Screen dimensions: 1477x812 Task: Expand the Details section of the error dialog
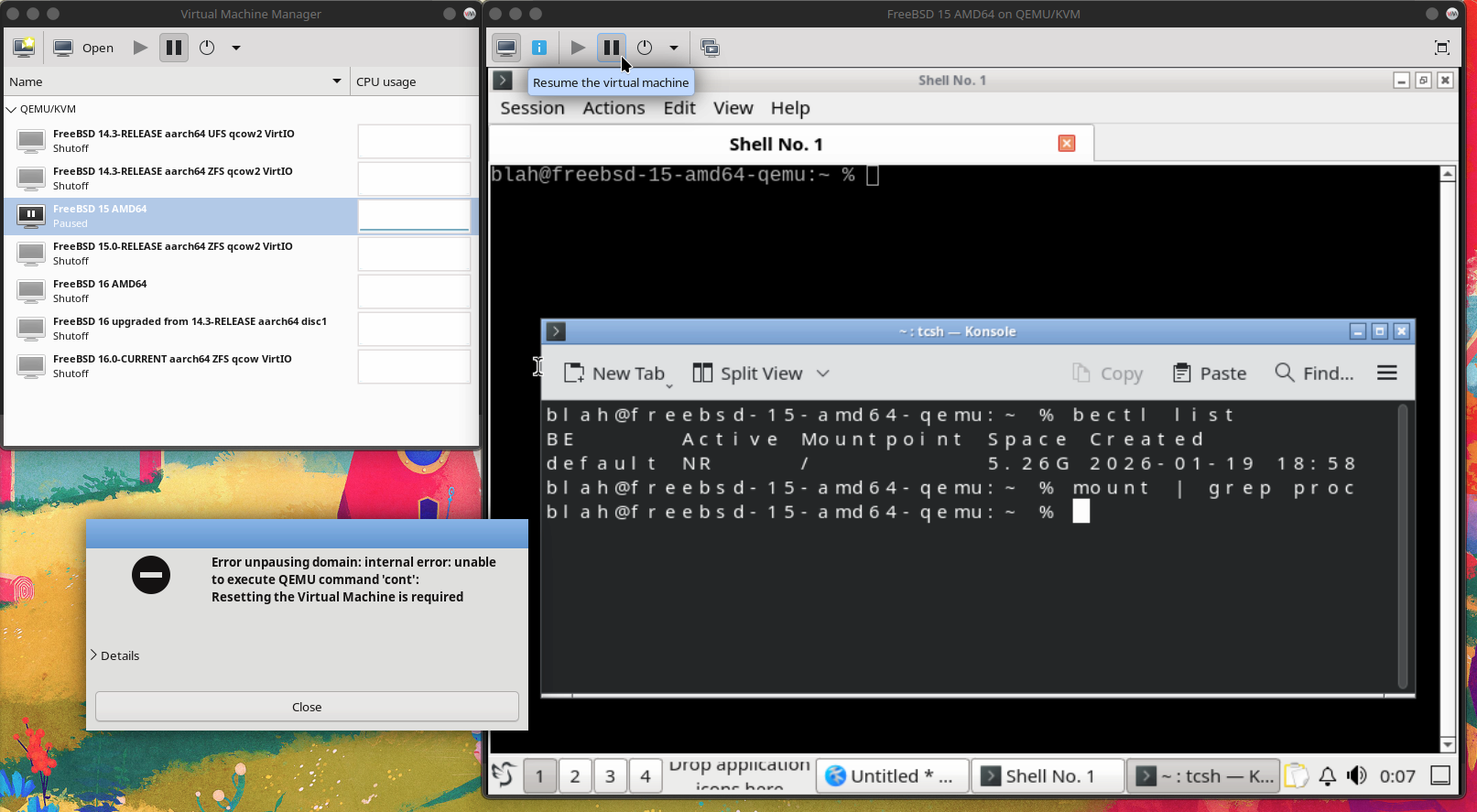115,655
